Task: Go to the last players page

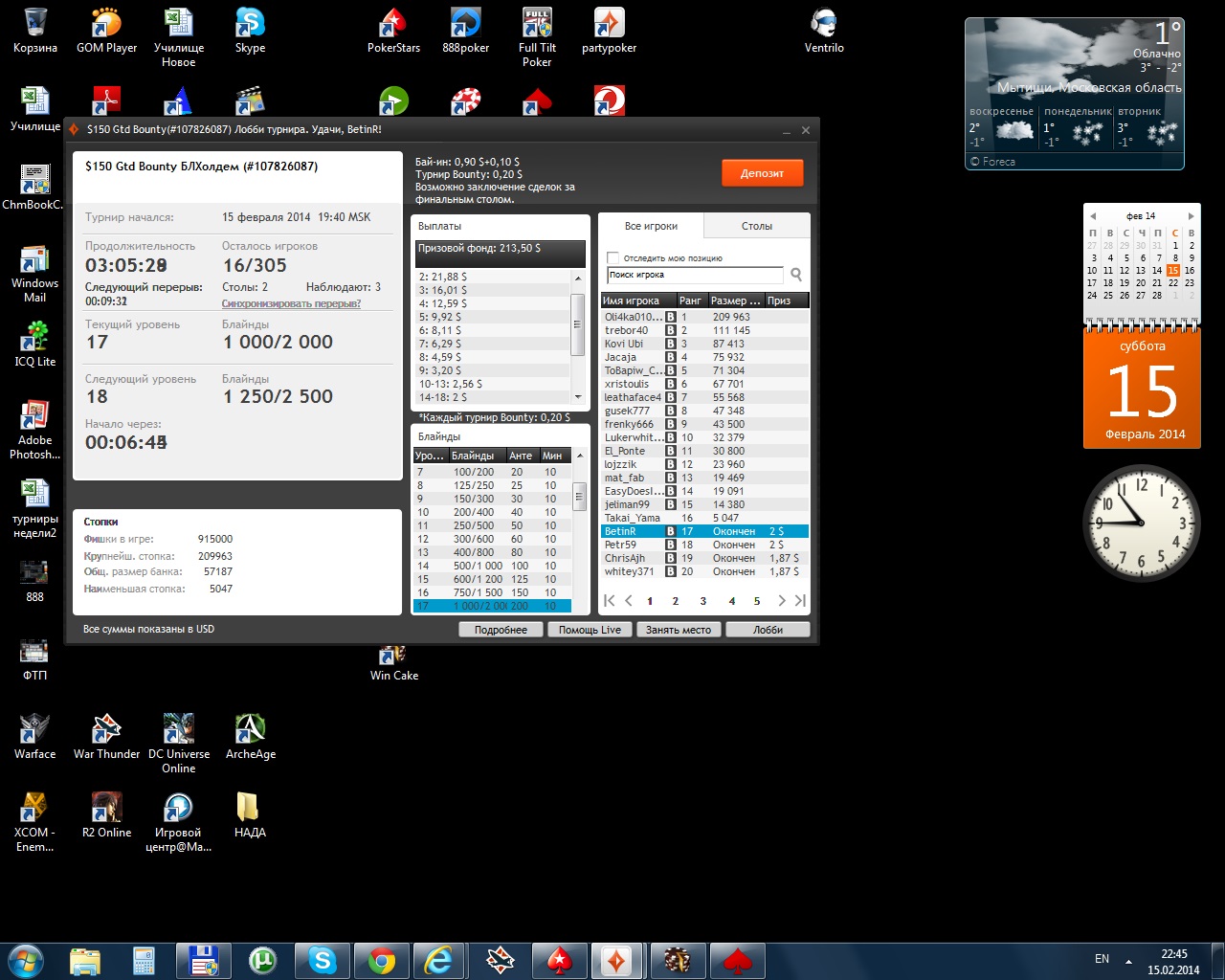Action: (x=800, y=601)
